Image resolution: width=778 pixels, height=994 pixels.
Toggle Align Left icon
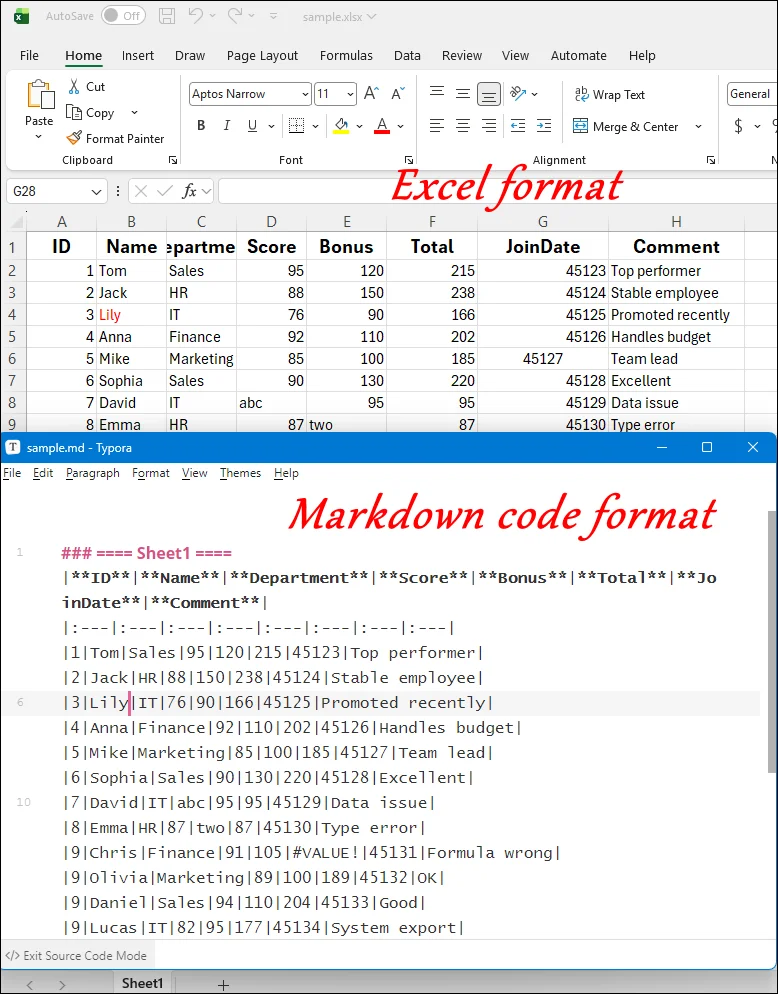(x=437, y=126)
